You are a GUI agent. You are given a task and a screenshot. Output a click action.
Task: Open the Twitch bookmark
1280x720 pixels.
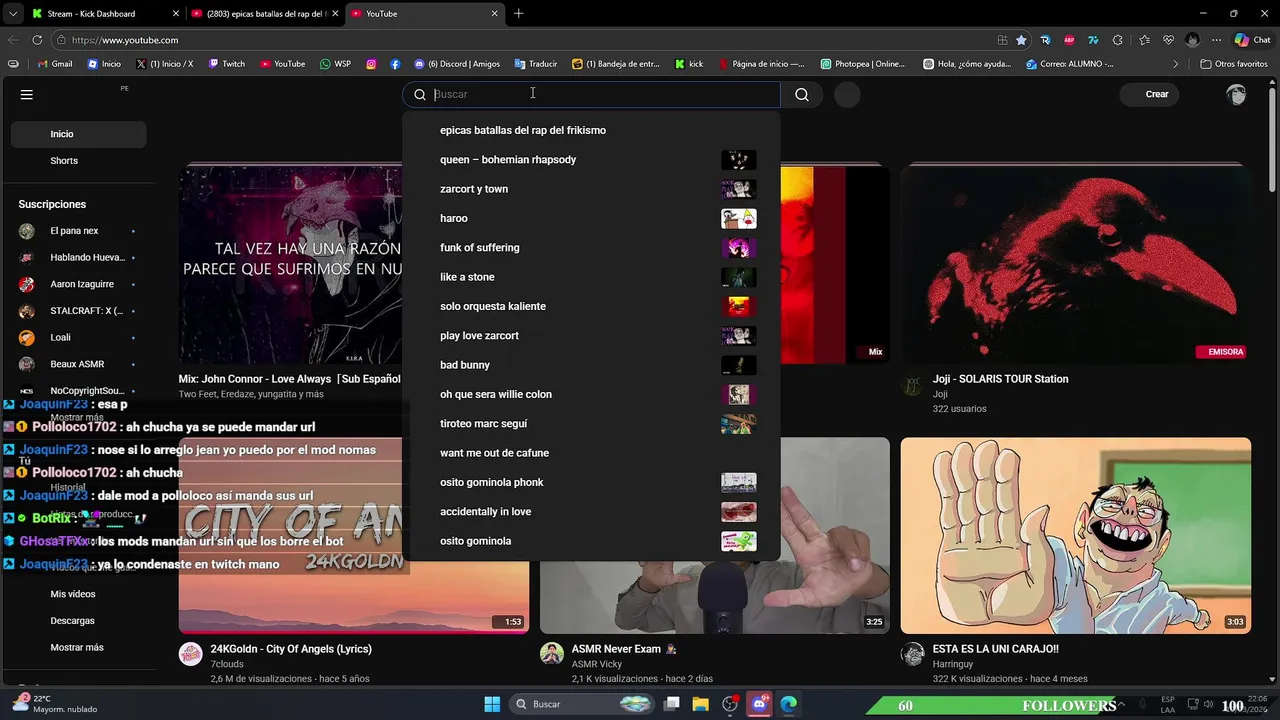(227, 64)
